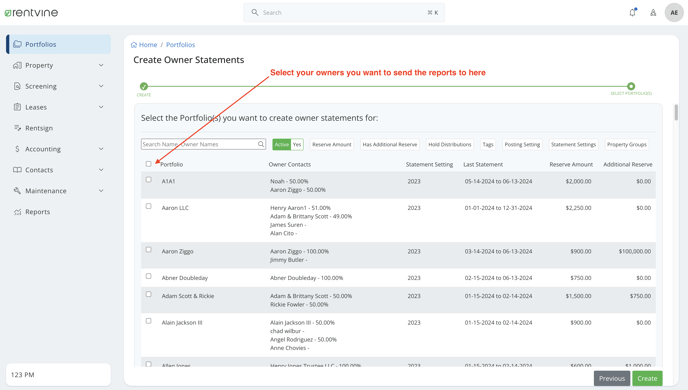Click the Rentsign signature icon in sidebar
The image size is (688, 390).
coord(17,128)
